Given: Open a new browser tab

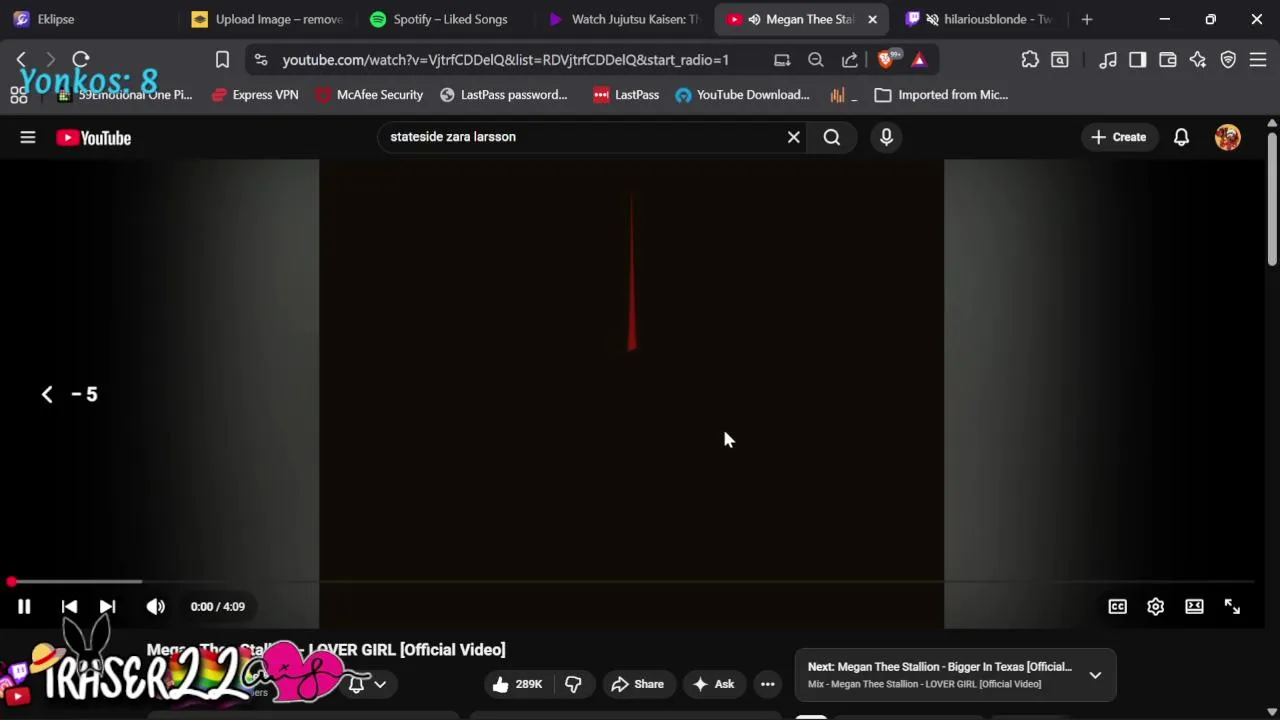Looking at the screenshot, I should pyautogui.click(x=1087, y=19).
